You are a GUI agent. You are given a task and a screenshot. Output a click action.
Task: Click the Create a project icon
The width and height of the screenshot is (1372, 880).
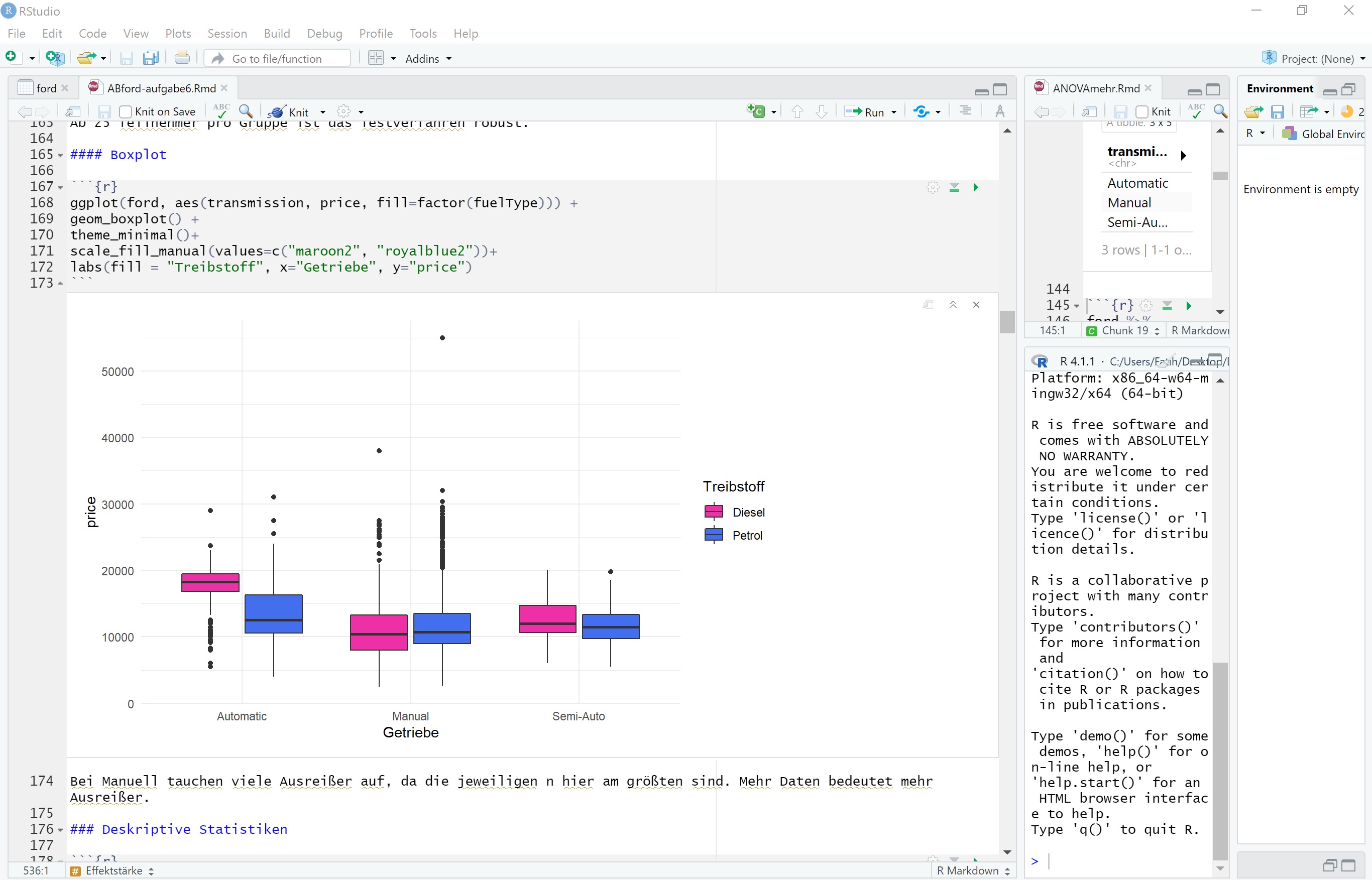[55, 58]
